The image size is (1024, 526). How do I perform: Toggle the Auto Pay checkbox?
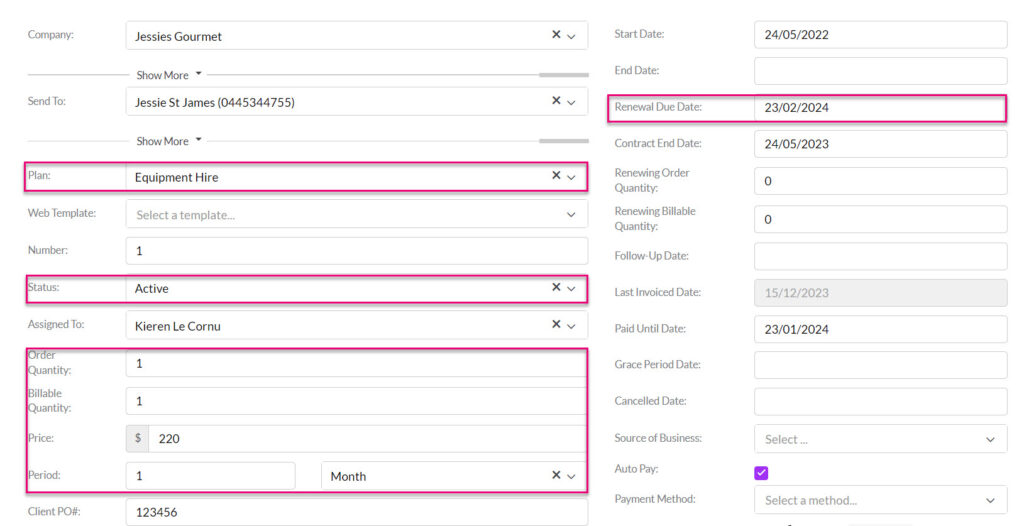(761, 473)
